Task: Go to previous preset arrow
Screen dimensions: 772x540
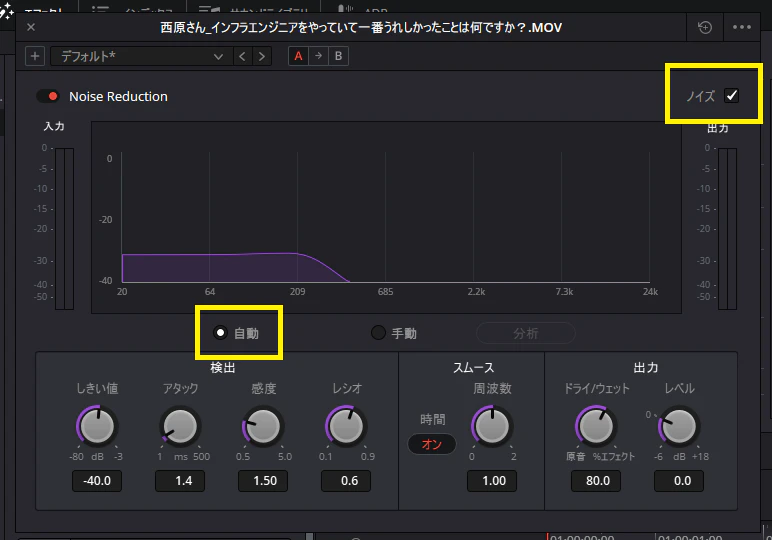Action: pyautogui.click(x=242, y=56)
